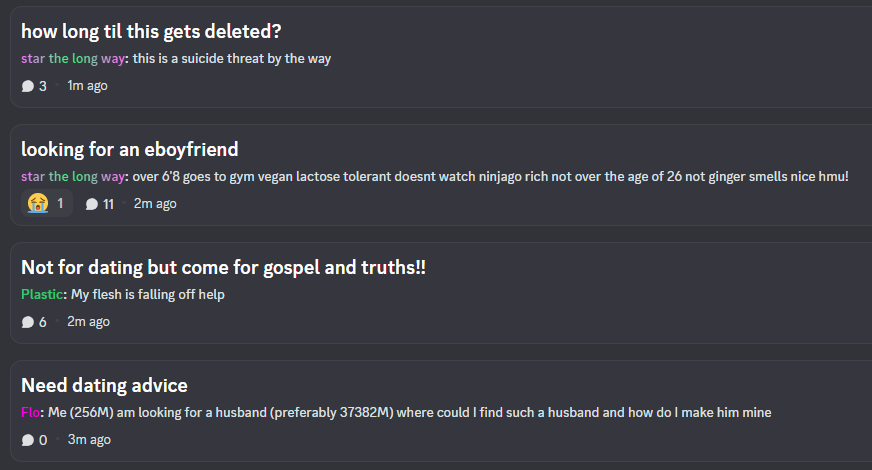Click the "2m ago" timestamp on eboyfriend post
Image resolution: width=872 pixels, height=470 pixels.
tap(155, 204)
